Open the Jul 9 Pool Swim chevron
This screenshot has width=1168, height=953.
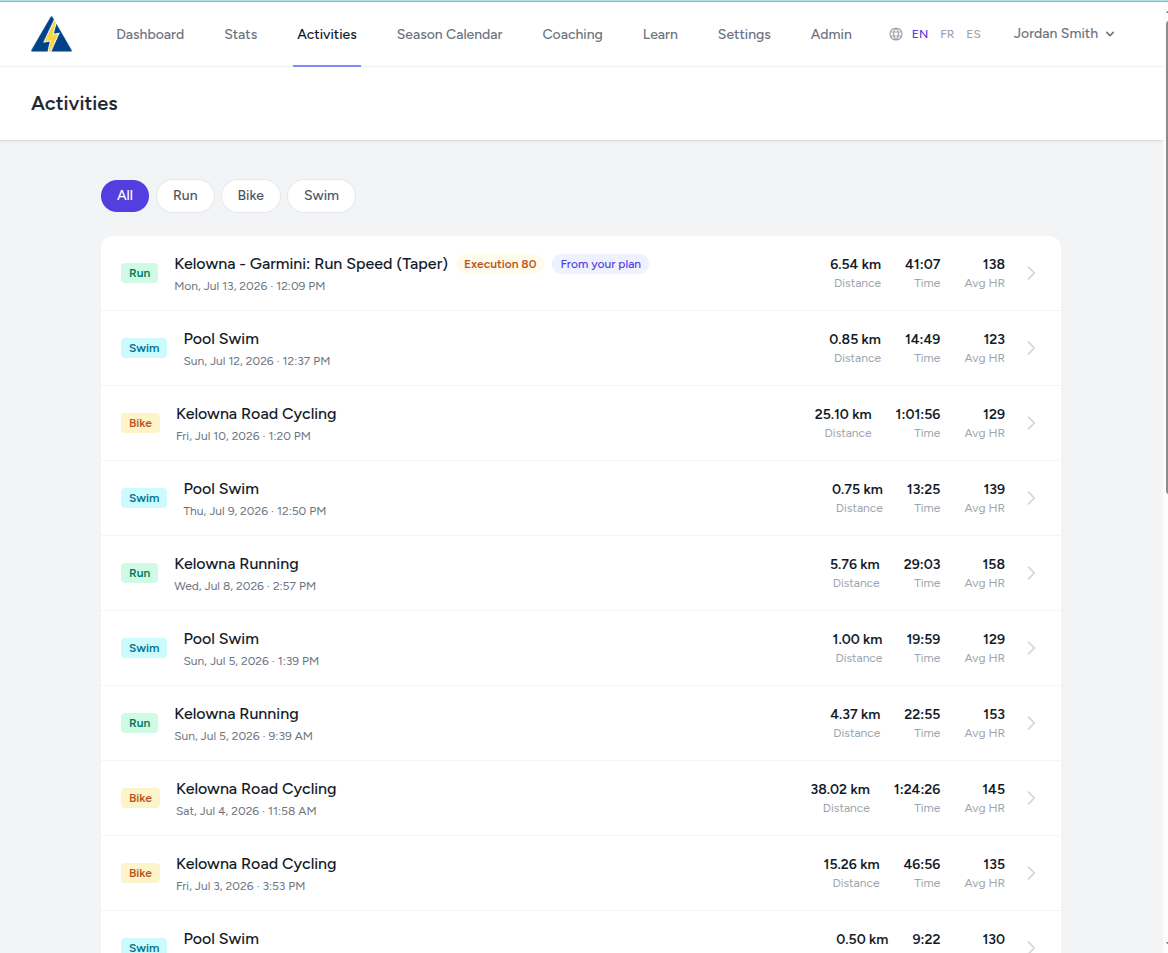pos(1032,498)
